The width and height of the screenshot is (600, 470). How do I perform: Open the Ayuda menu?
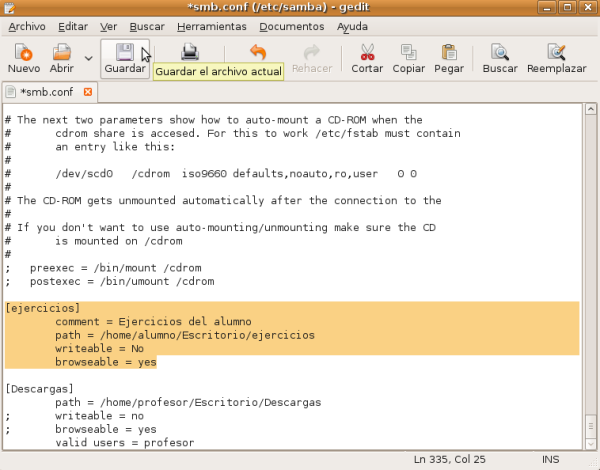pos(352,25)
